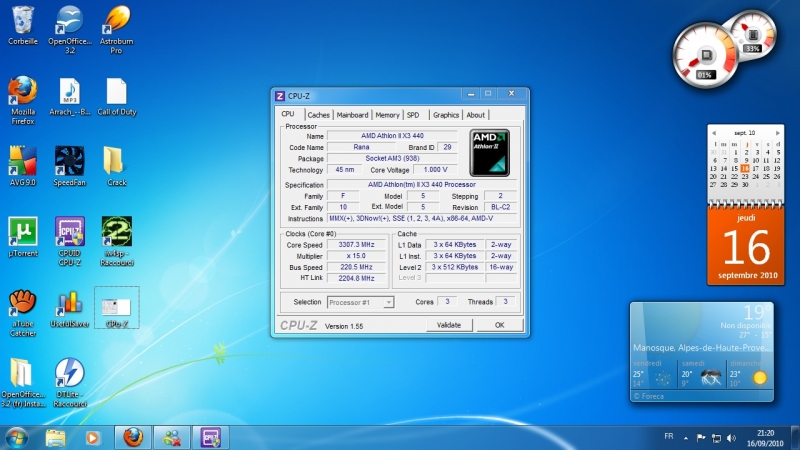
Task: Open Windows Live Messenger taskbar icon
Action: [x=172, y=438]
